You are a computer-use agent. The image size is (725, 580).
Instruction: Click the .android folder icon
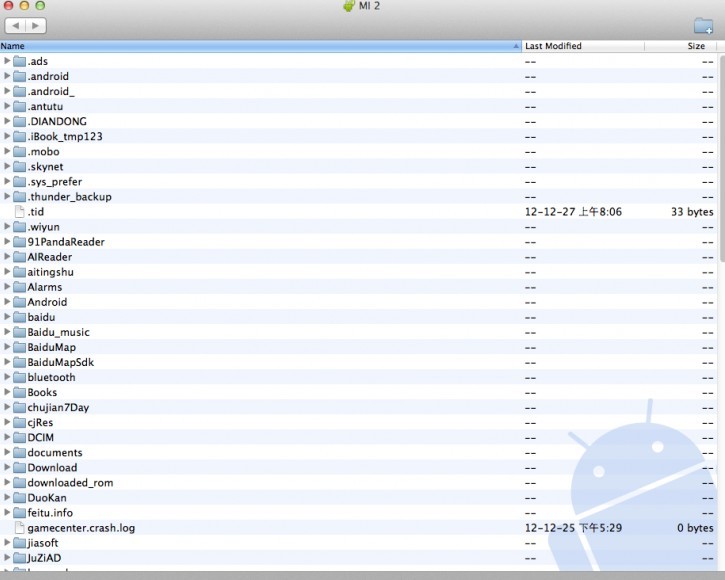pyautogui.click(x=19, y=76)
